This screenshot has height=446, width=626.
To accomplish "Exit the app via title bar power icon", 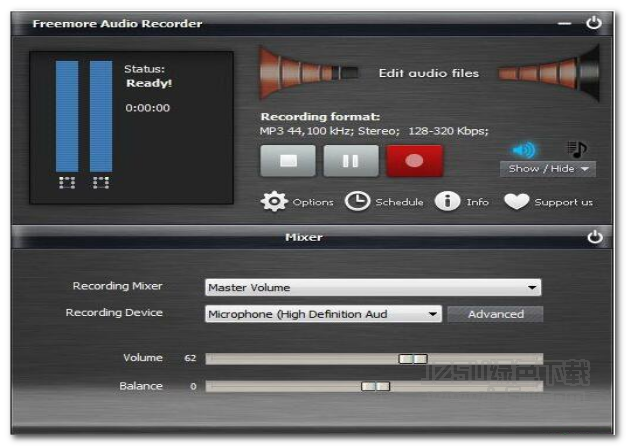I will point(594,23).
